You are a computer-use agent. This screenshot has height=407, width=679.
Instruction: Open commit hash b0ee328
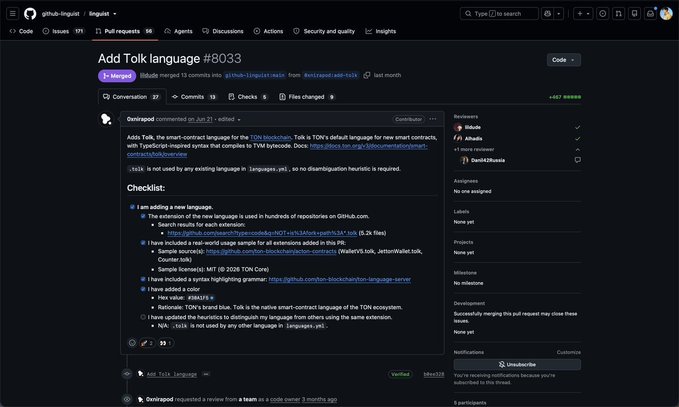[433, 374]
